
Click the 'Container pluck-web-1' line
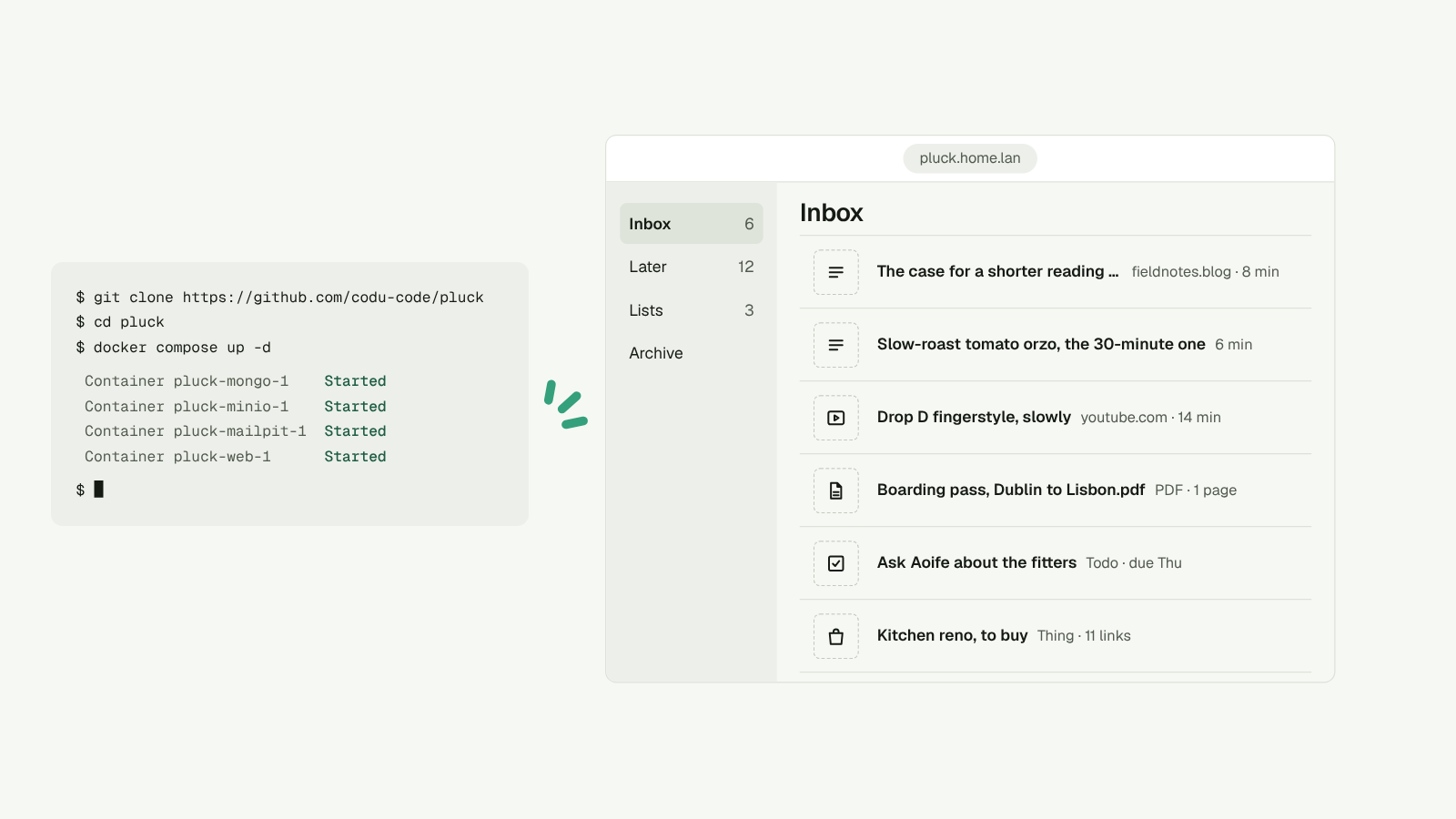pyautogui.click(x=177, y=457)
